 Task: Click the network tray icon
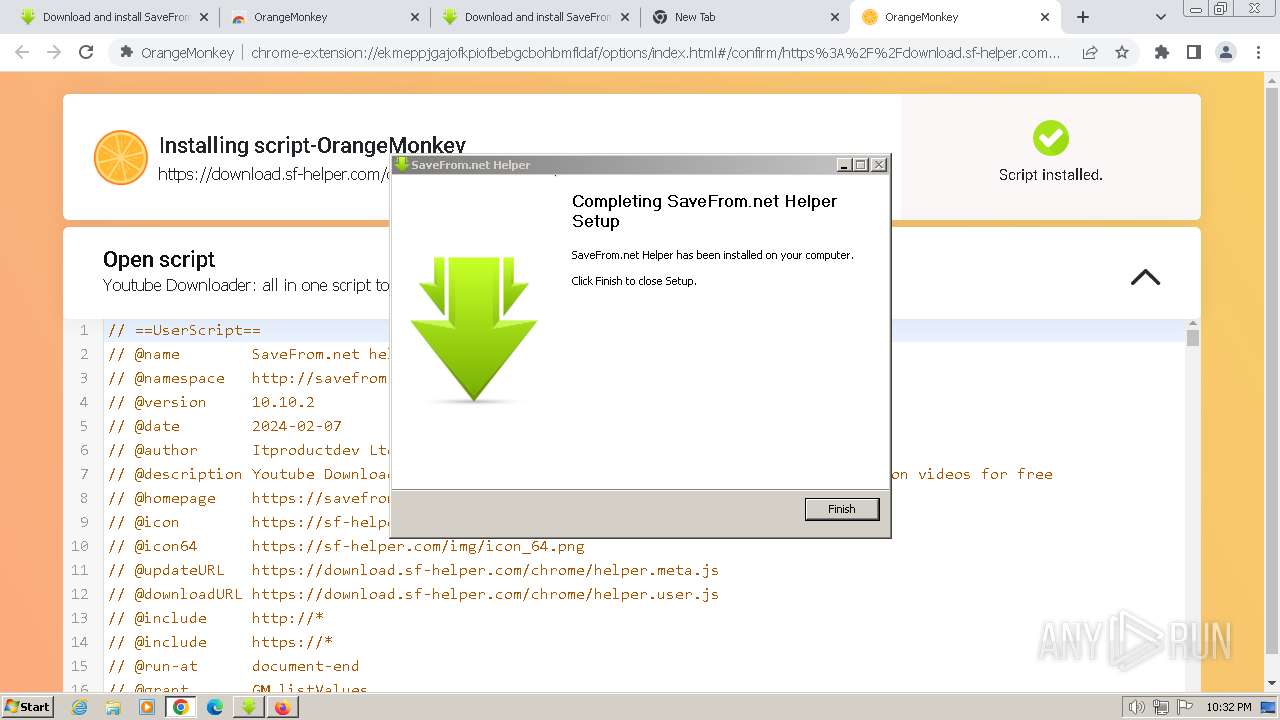(x=1161, y=707)
